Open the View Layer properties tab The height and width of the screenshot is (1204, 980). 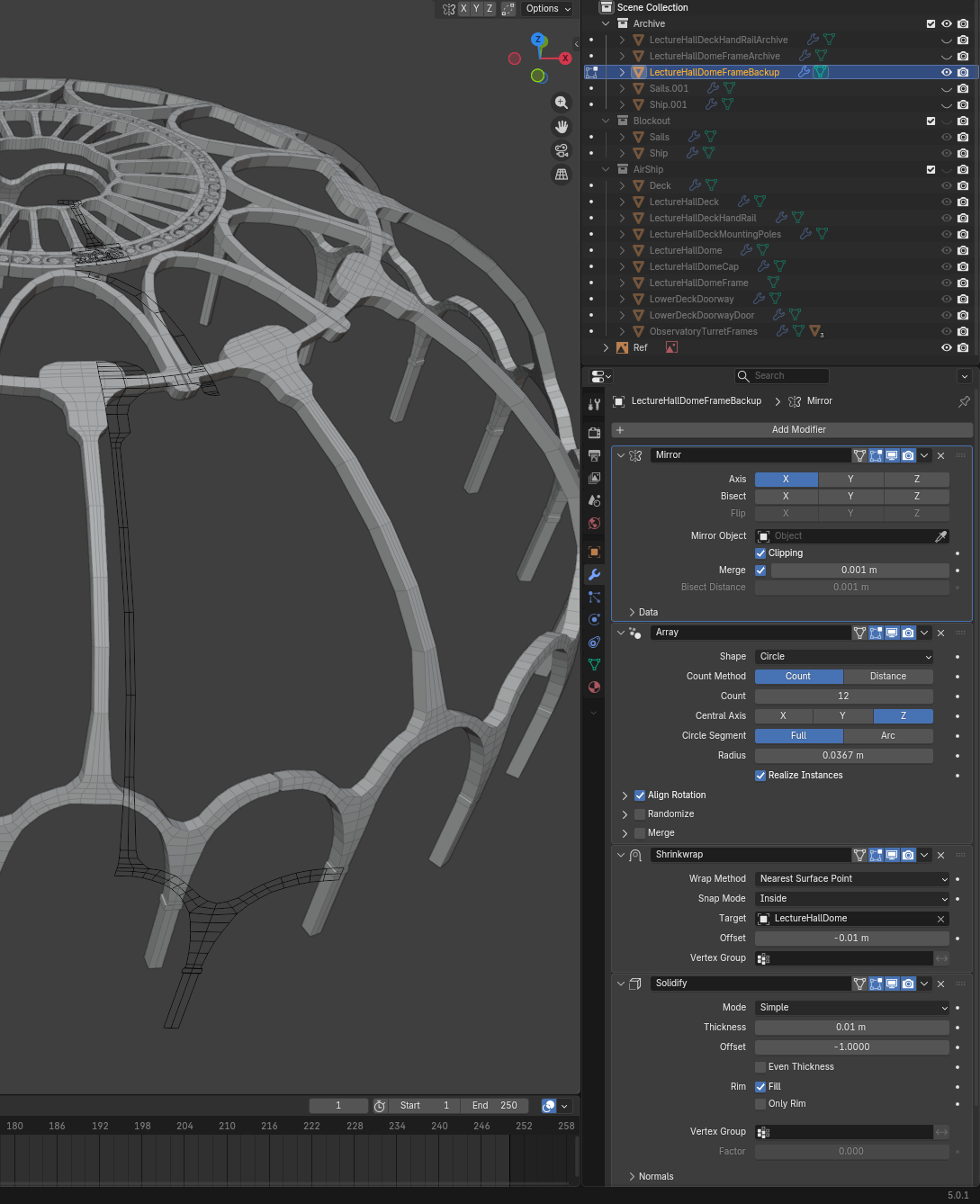click(594, 478)
